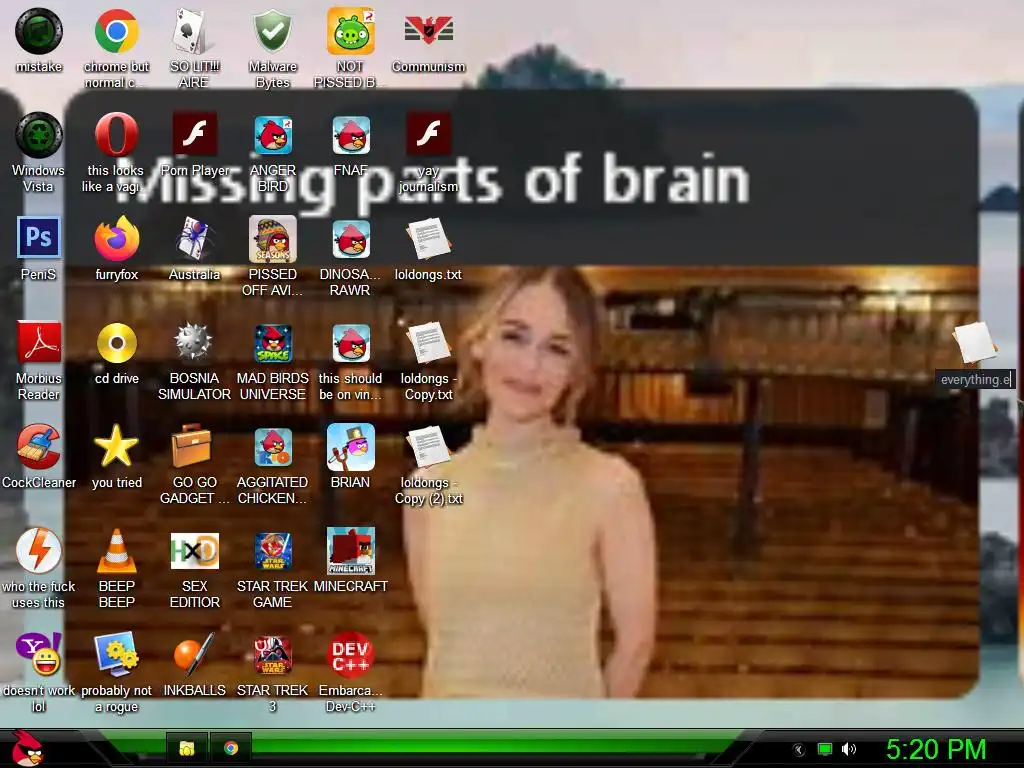
Task: Open the red bird Start button
Action: (x=27, y=748)
